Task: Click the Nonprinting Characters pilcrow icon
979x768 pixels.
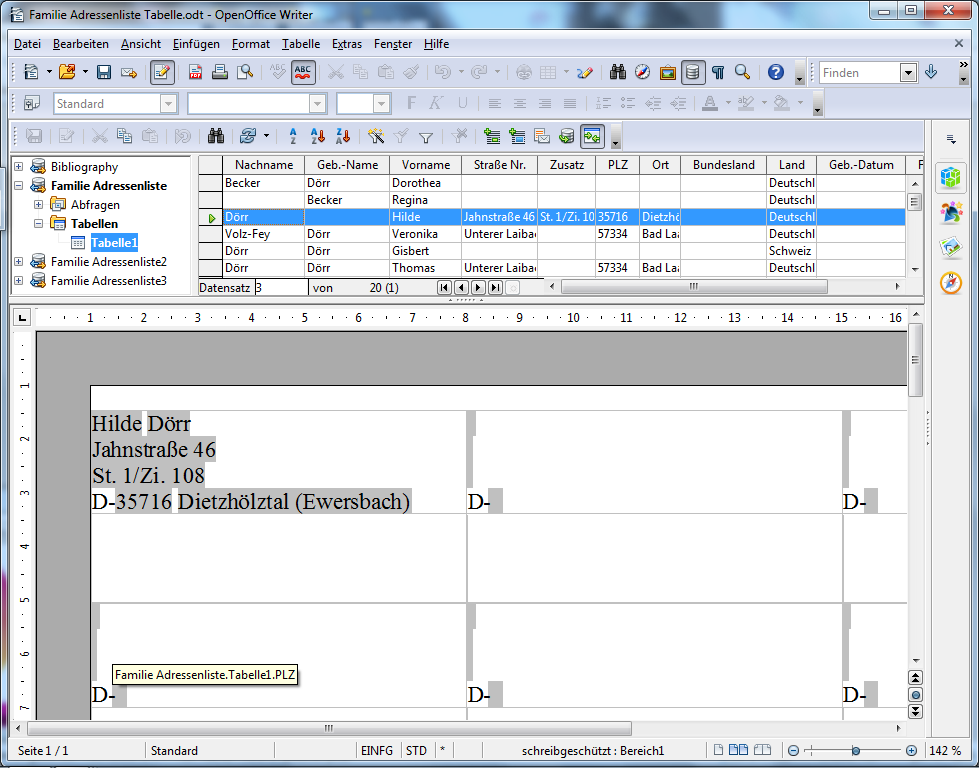Action: click(x=717, y=72)
